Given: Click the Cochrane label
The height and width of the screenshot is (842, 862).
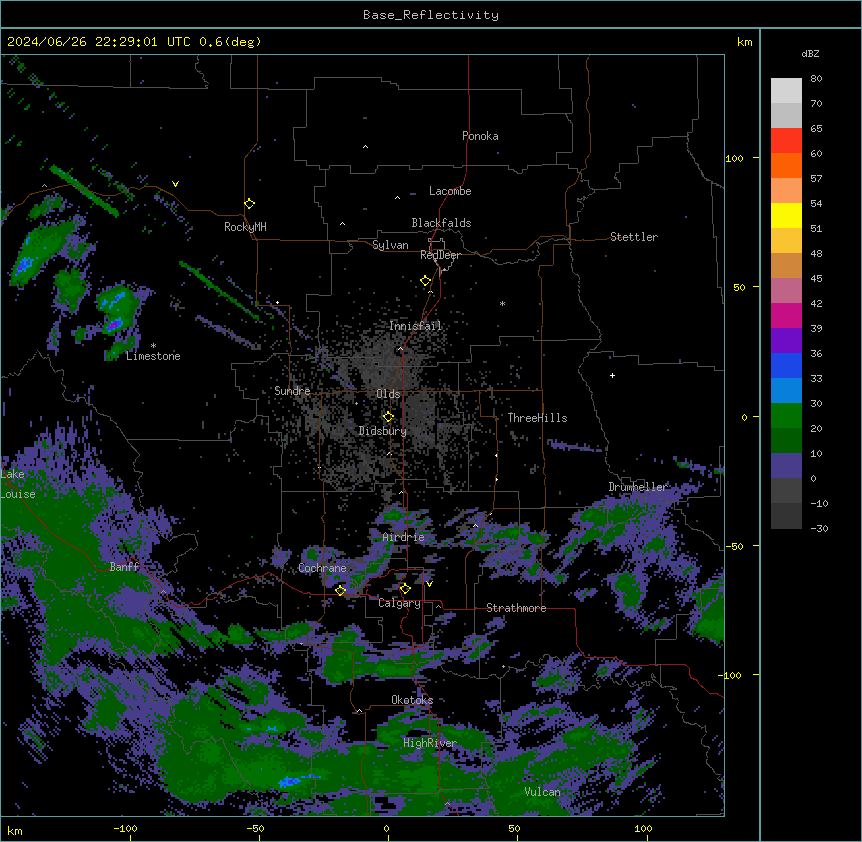Looking at the screenshot, I should pos(322,568).
